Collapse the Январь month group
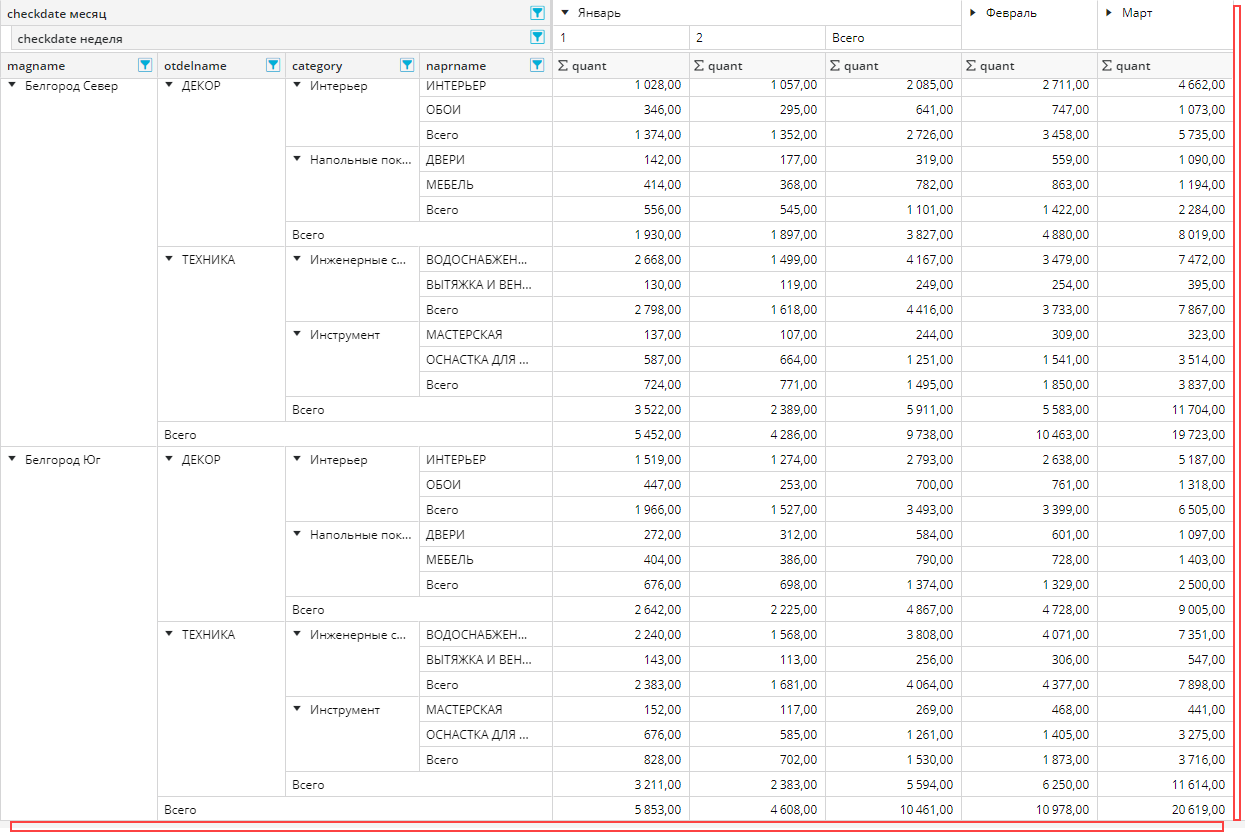The width and height of the screenshot is (1248, 837). pyautogui.click(x=565, y=13)
